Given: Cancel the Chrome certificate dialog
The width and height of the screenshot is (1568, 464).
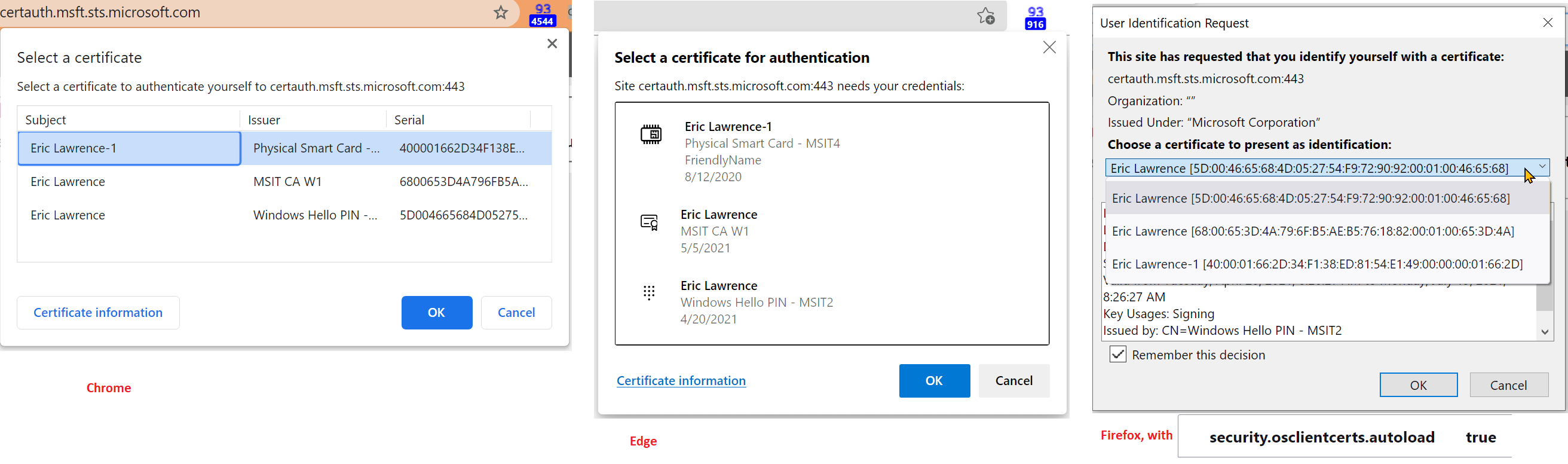Looking at the screenshot, I should (516, 312).
